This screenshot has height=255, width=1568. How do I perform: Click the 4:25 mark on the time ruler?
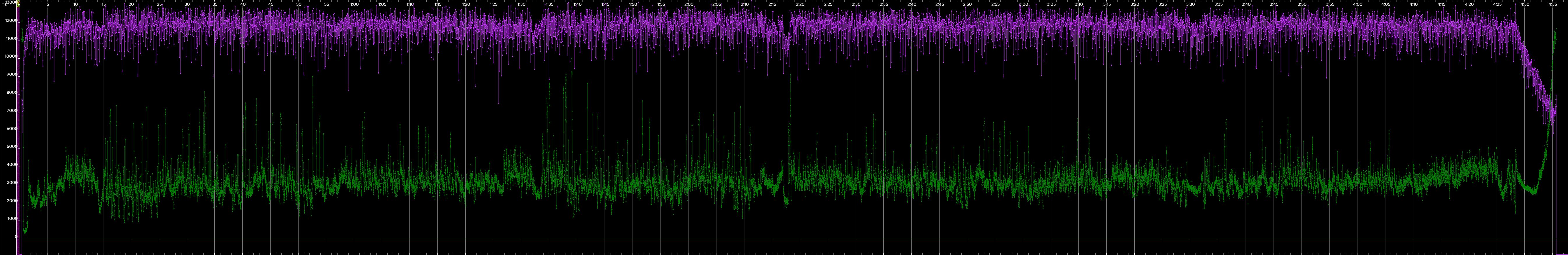coord(1498,4)
